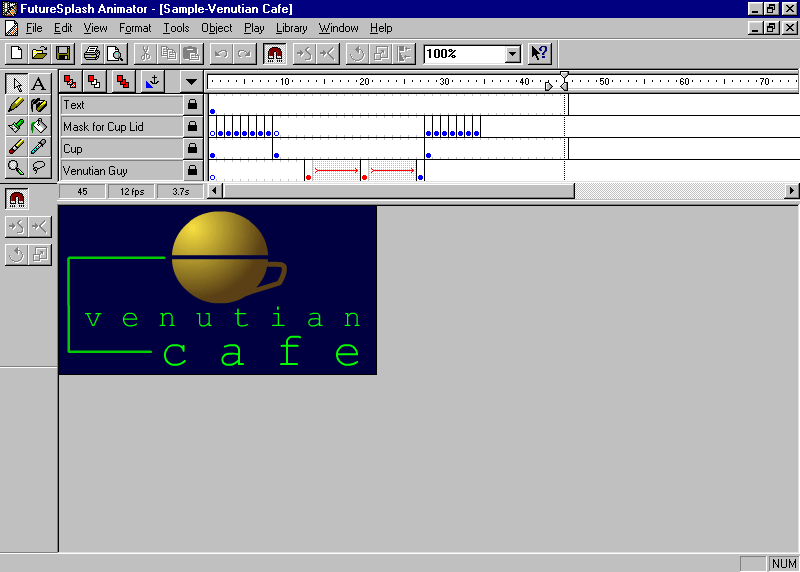Select the Text layer name
This screenshot has width=800, height=572.
(121, 105)
